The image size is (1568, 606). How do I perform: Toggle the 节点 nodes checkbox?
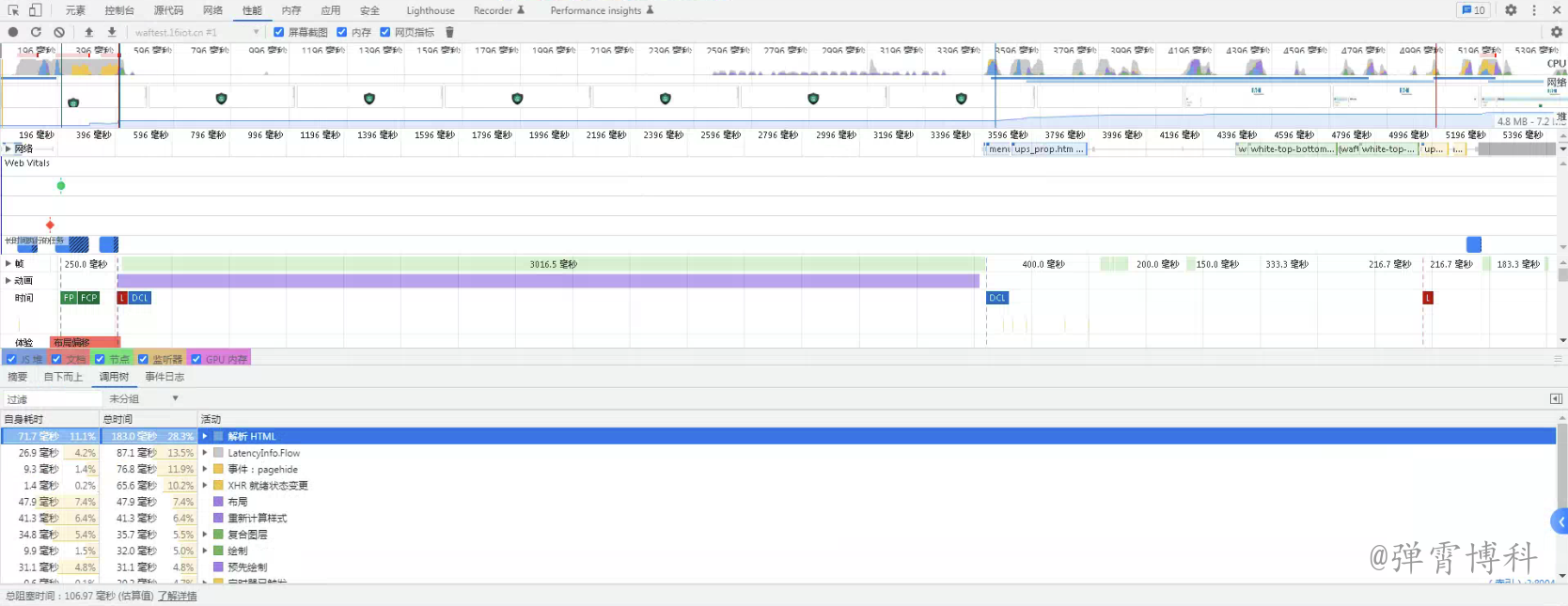tap(100, 359)
